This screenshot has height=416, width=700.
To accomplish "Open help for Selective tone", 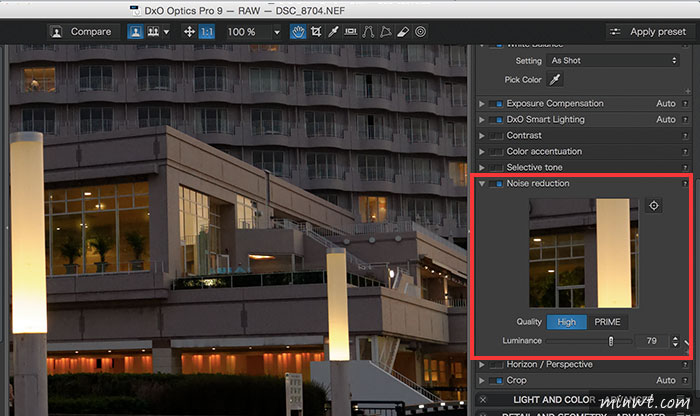I will 685,168.
